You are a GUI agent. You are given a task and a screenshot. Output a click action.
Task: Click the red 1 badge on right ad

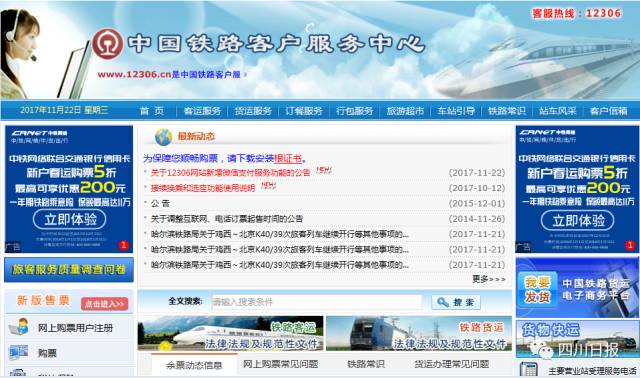(630, 245)
